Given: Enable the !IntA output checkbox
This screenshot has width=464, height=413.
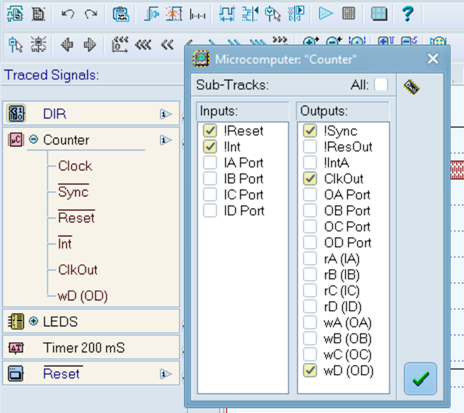Looking at the screenshot, I should pyautogui.click(x=310, y=163).
